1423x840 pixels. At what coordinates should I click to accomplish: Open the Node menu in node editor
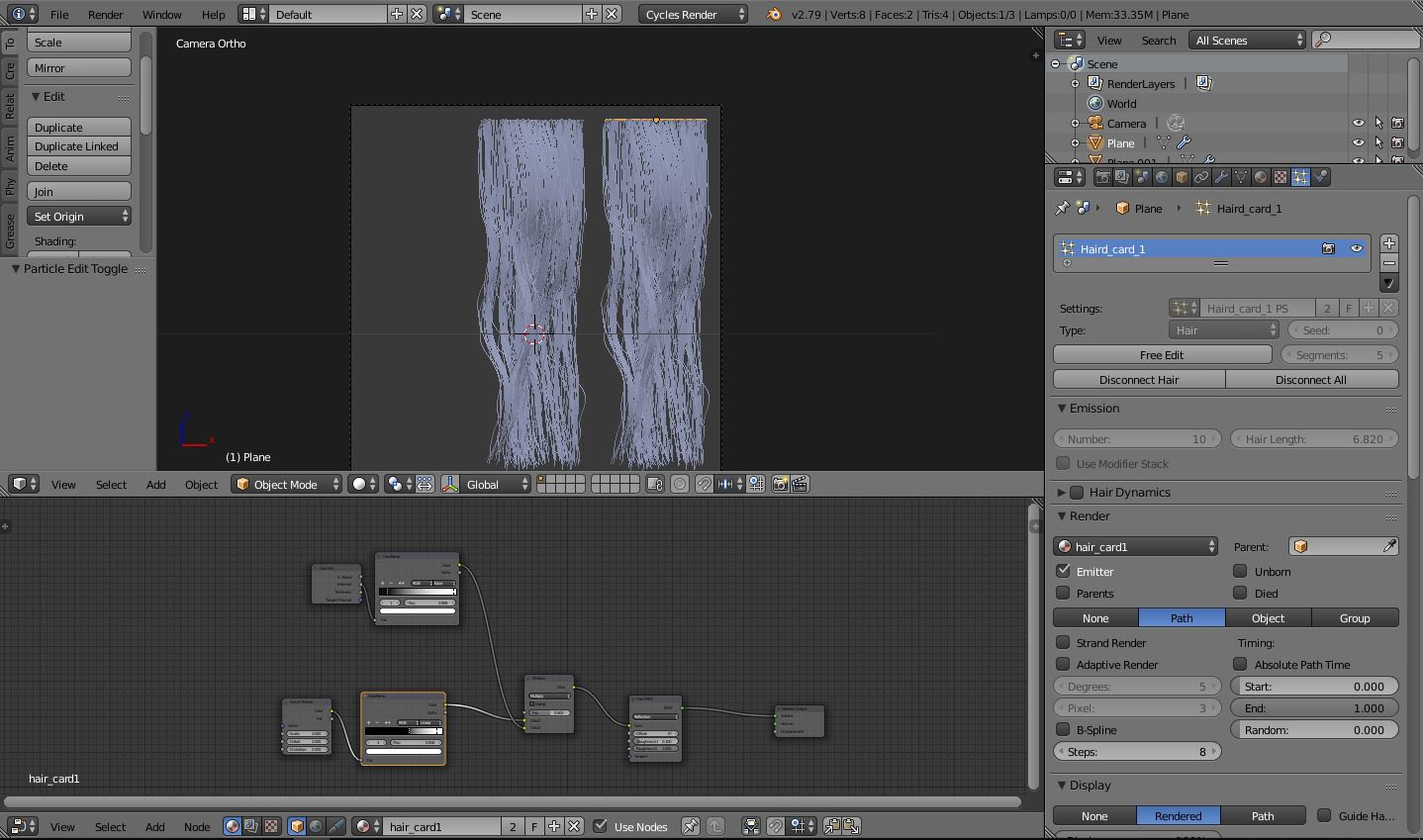tap(196, 826)
